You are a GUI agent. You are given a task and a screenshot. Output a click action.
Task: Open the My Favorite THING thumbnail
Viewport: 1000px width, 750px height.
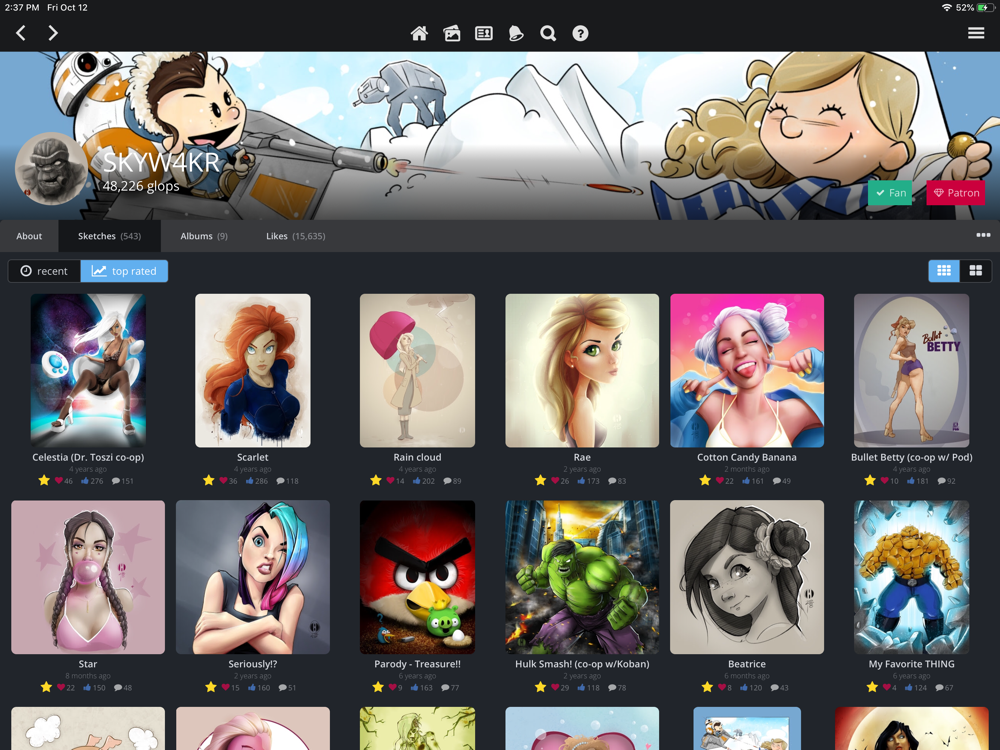tap(911, 577)
